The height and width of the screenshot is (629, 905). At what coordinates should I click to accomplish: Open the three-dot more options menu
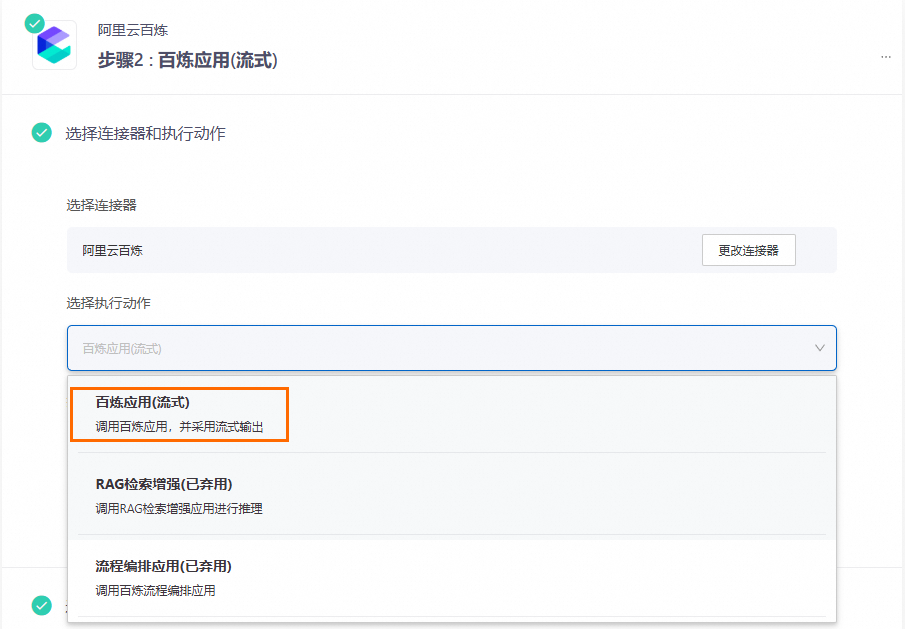[886, 57]
